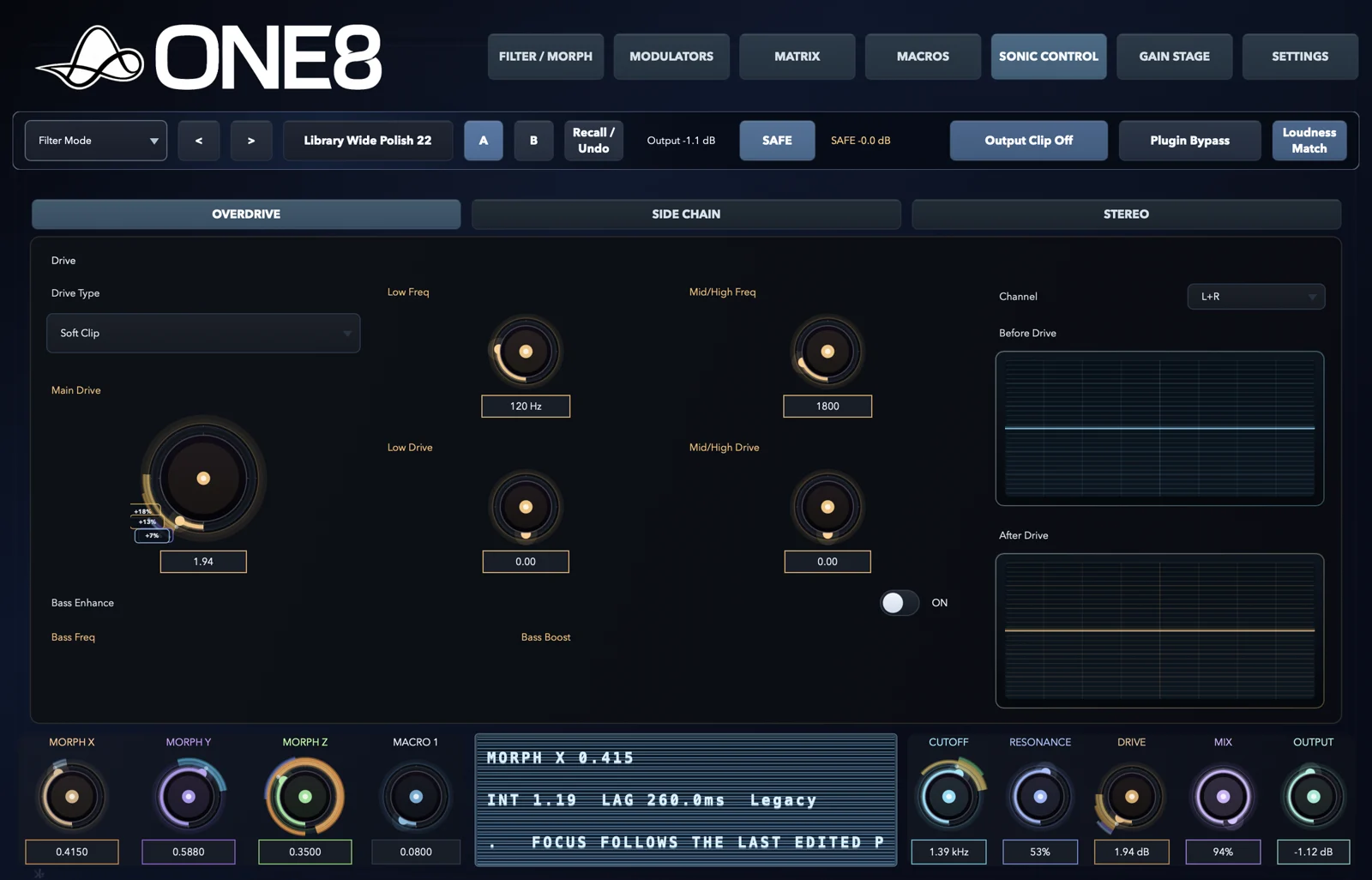Click the Loudness Match button
This screenshot has height=880, width=1372.
(1309, 141)
